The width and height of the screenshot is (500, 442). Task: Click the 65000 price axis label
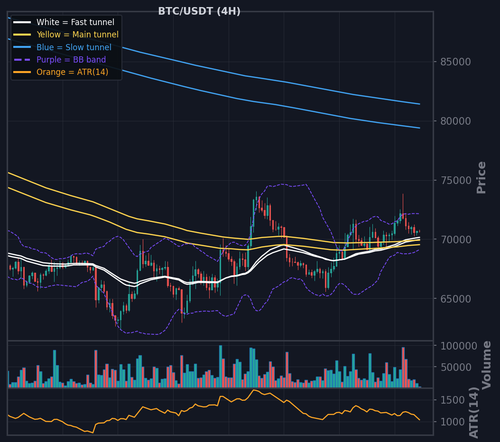(455, 299)
